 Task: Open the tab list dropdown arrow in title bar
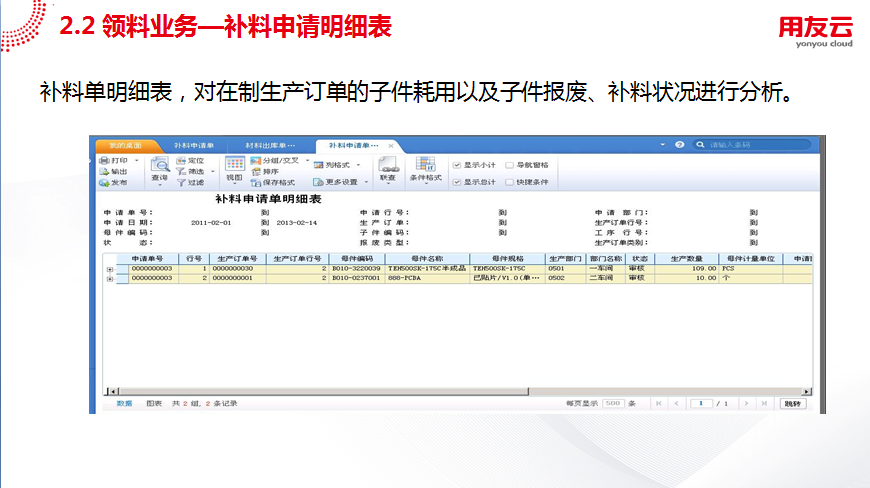pos(662,145)
